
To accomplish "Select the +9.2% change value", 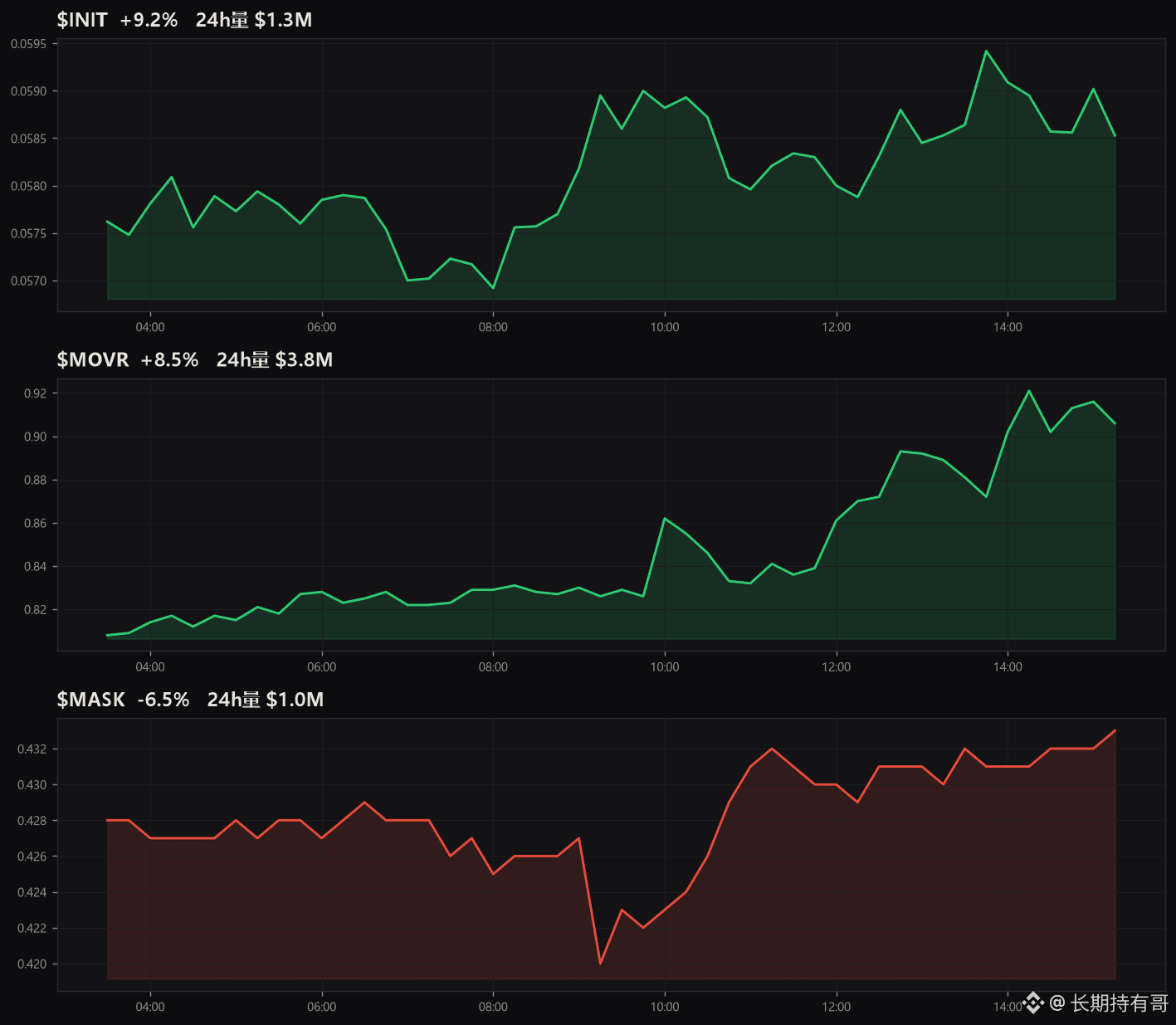I will point(149,20).
